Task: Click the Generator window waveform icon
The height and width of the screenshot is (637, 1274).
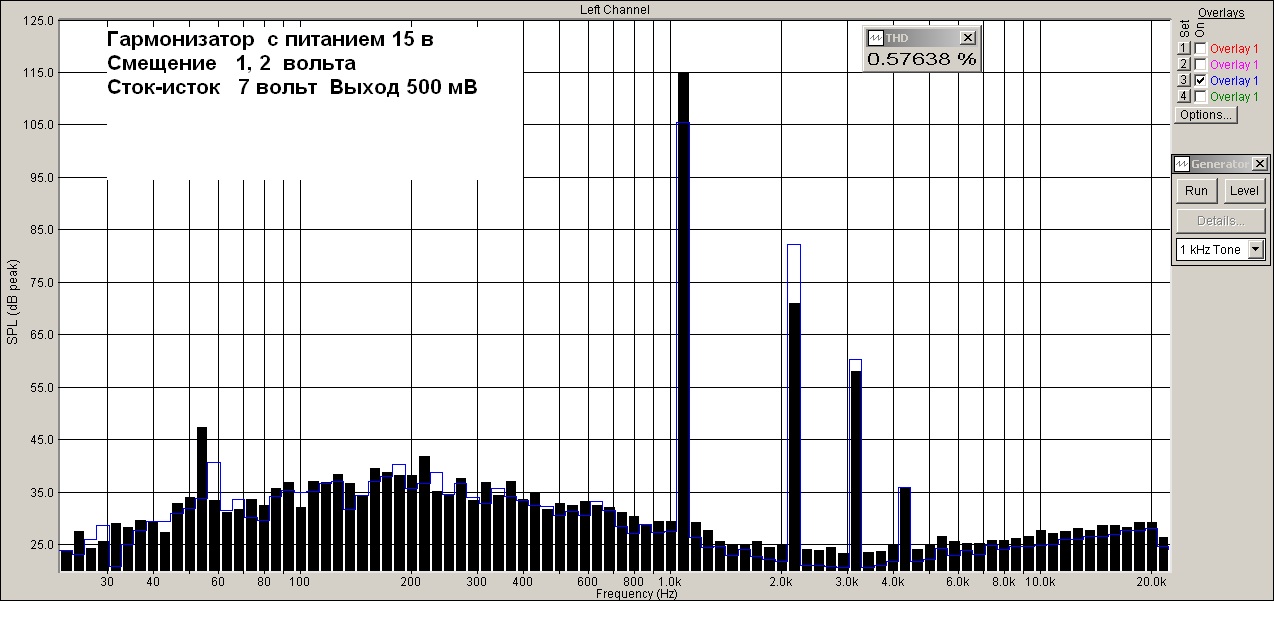Action: (x=1181, y=164)
